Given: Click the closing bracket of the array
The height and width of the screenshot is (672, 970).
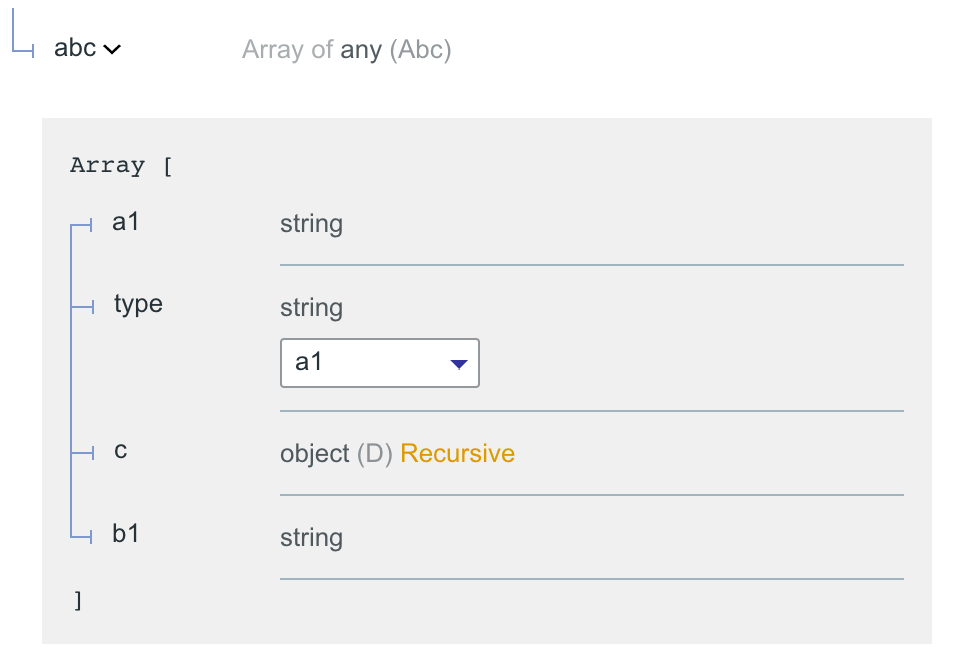Looking at the screenshot, I should pyautogui.click(x=78, y=600).
